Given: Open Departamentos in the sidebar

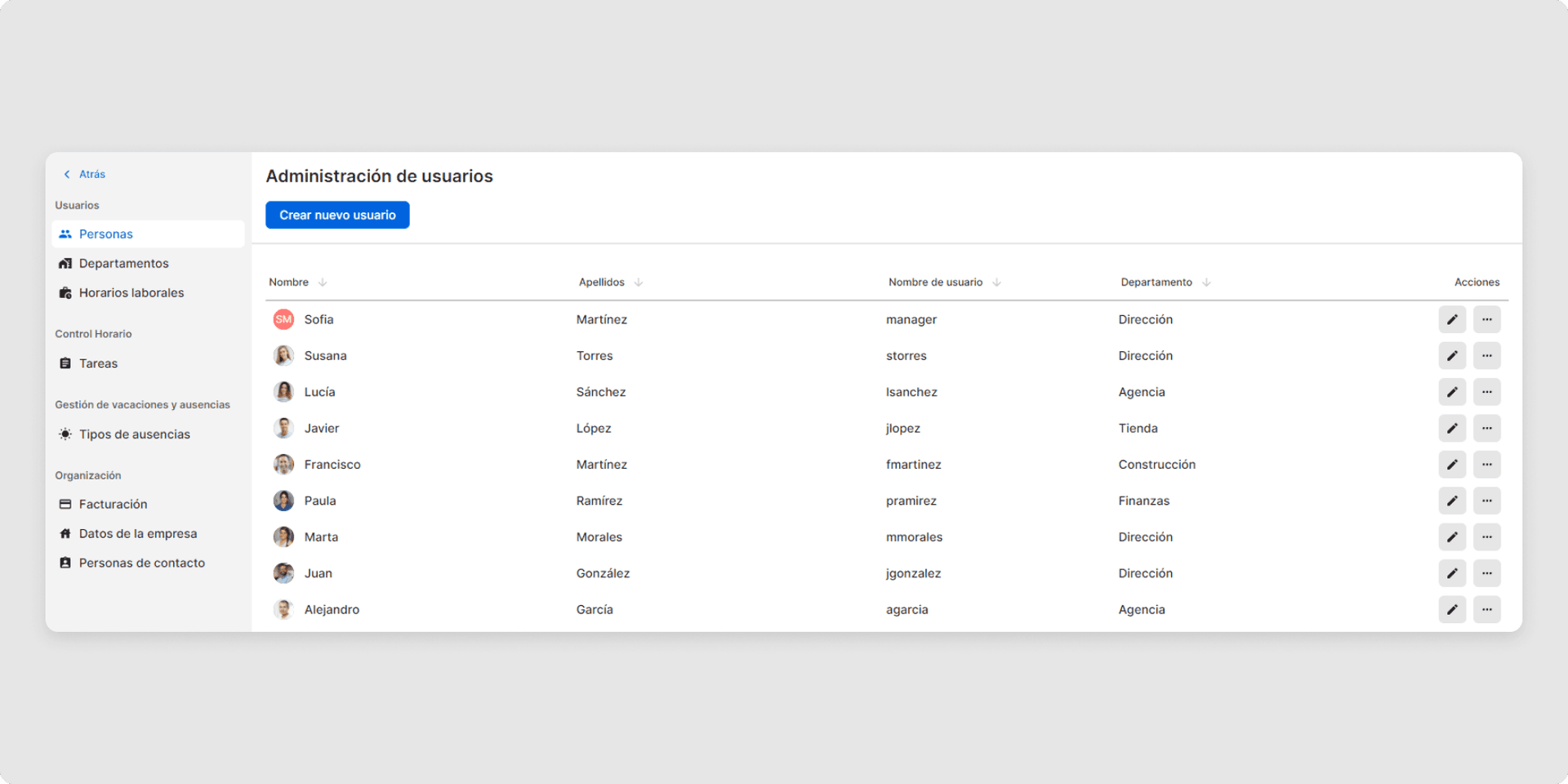Looking at the screenshot, I should [123, 264].
